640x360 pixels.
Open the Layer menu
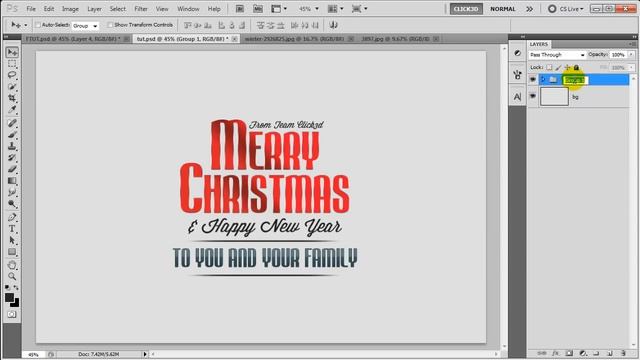click(94, 9)
